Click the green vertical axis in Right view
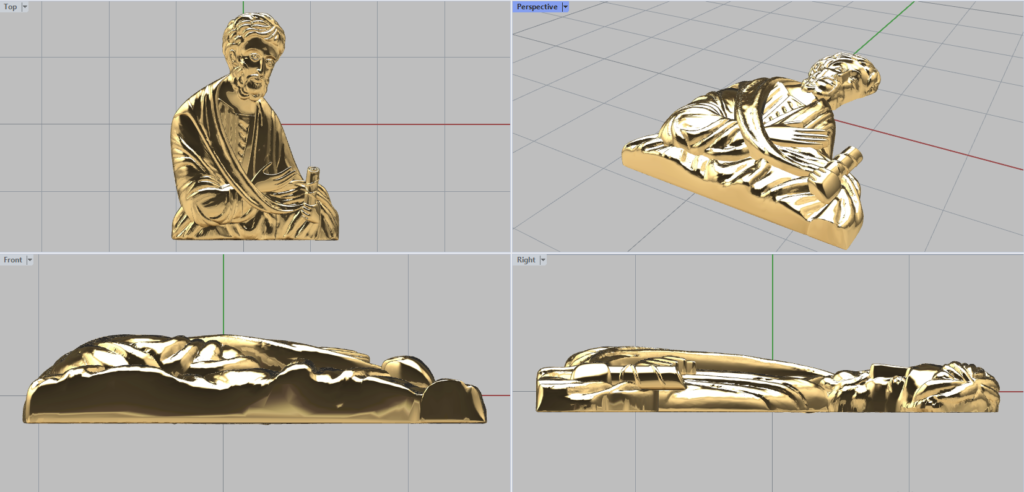Image resolution: width=1024 pixels, height=492 pixels. 773,300
